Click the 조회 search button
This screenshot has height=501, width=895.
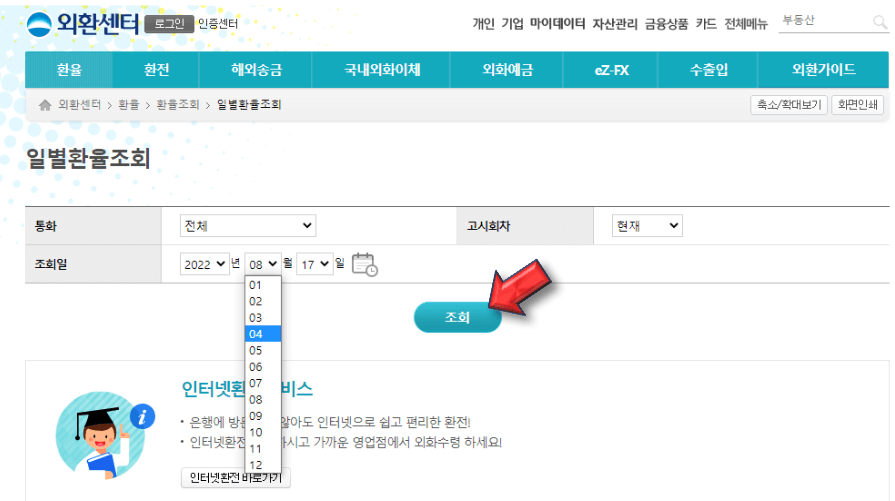coord(457,317)
